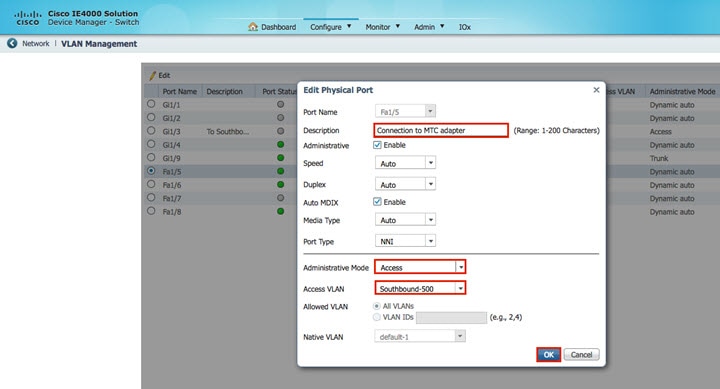Open the Access VLAN dropdown
720x389 pixels.
tap(420, 288)
